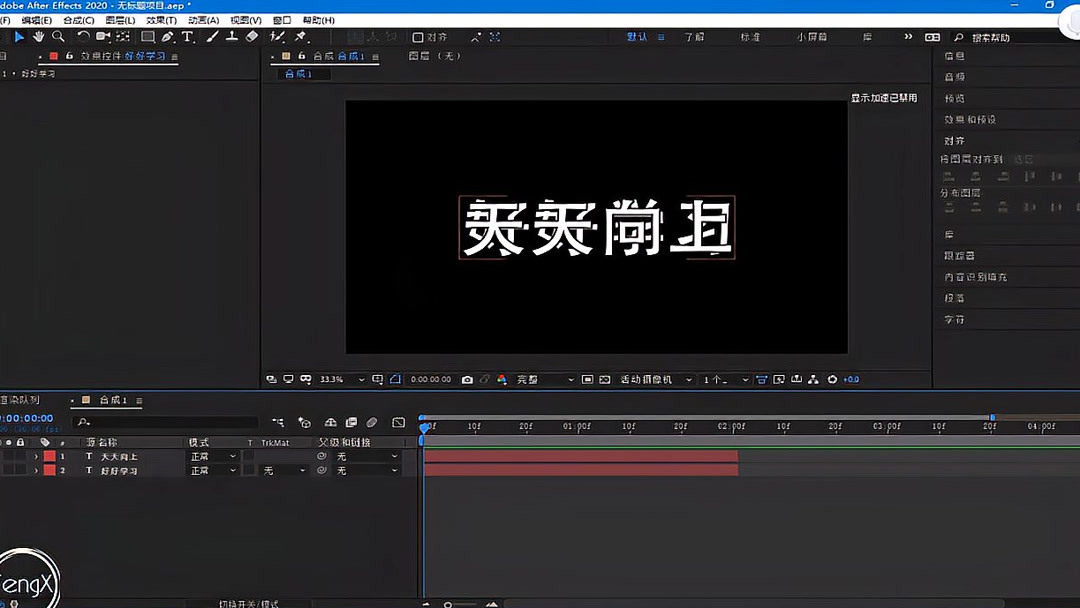This screenshot has height=608, width=1080.
Task: Select the Zoom tool
Action: click(59, 37)
